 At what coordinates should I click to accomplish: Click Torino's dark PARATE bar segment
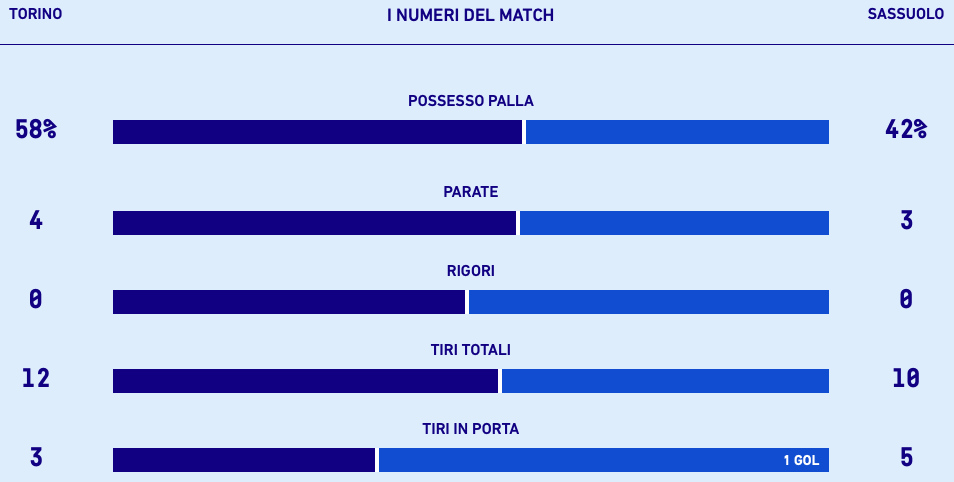(x=314, y=223)
